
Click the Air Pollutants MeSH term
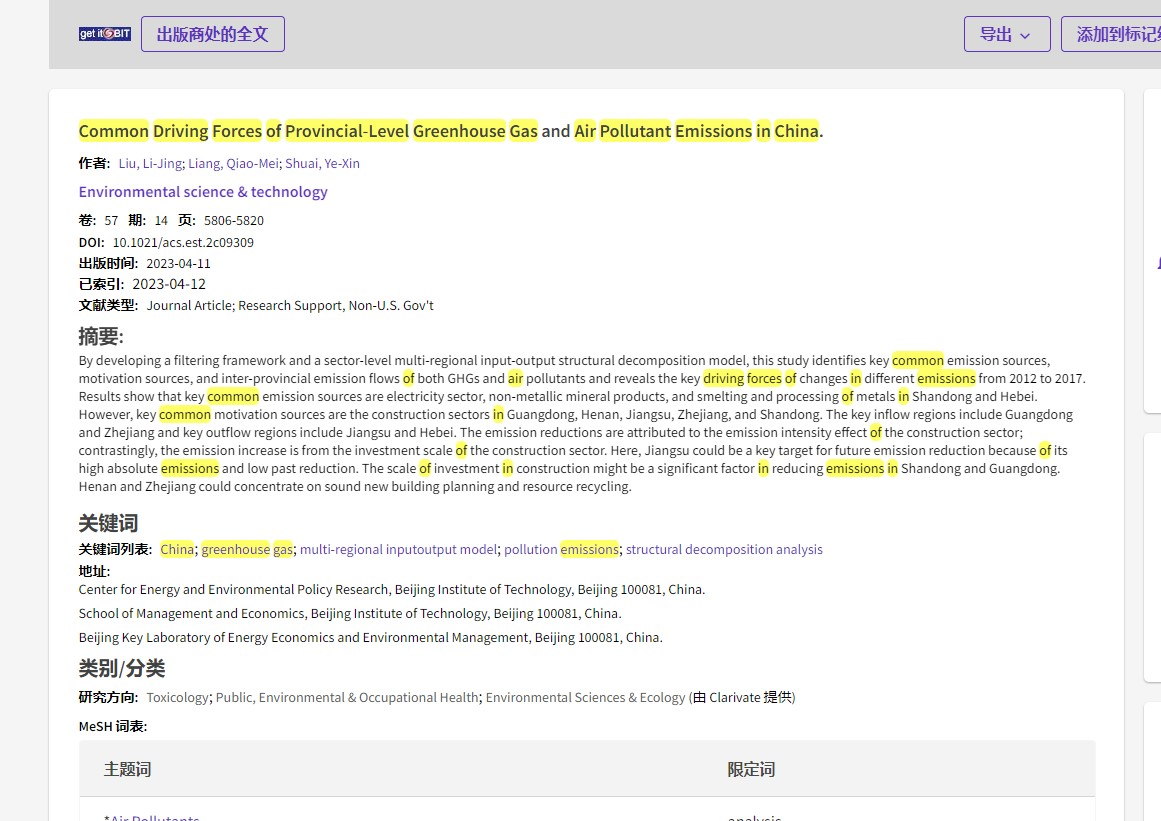pyautogui.click(x=154, y=817)
